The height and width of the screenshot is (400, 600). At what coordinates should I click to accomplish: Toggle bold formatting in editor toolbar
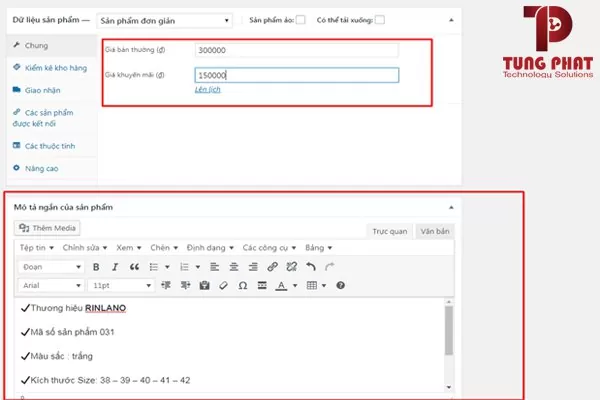pos(96,267)
